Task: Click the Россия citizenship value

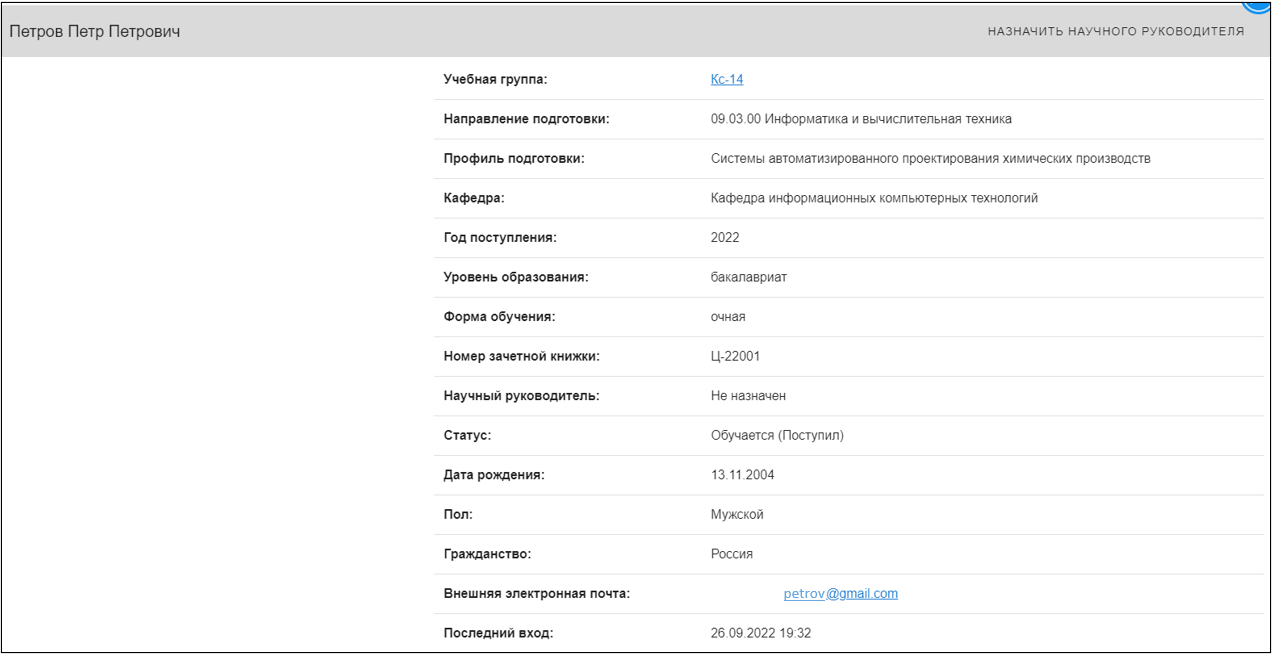Action: (x=732, y=554)
